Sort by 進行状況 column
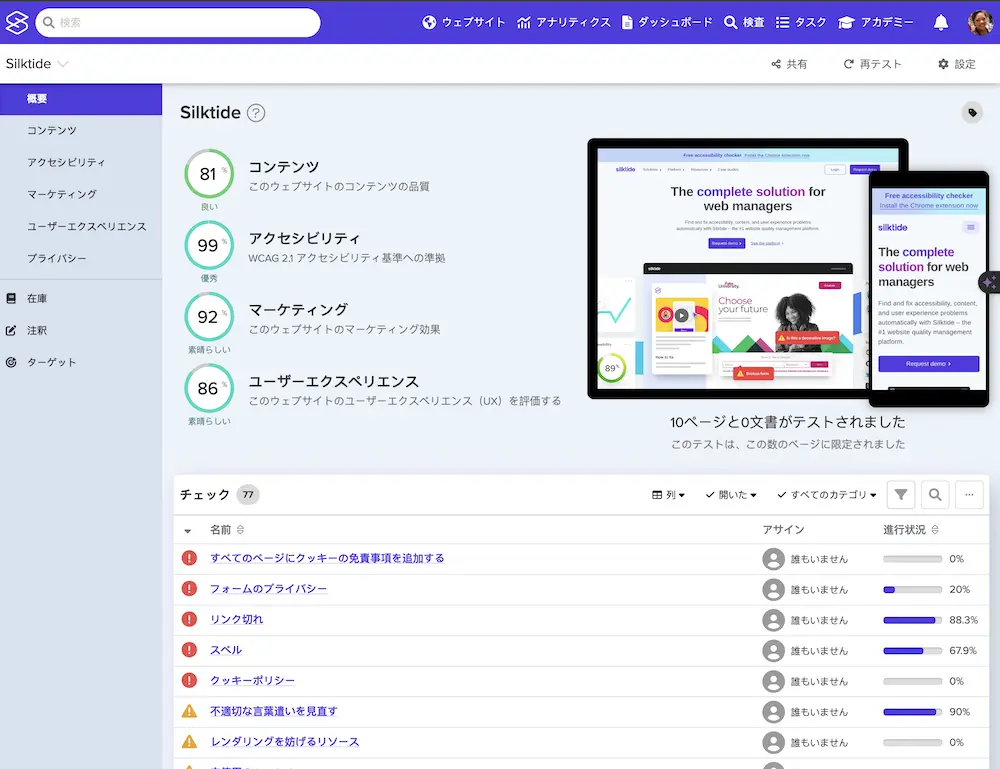This screenshot has height=769, width=1000. point(911,530)
